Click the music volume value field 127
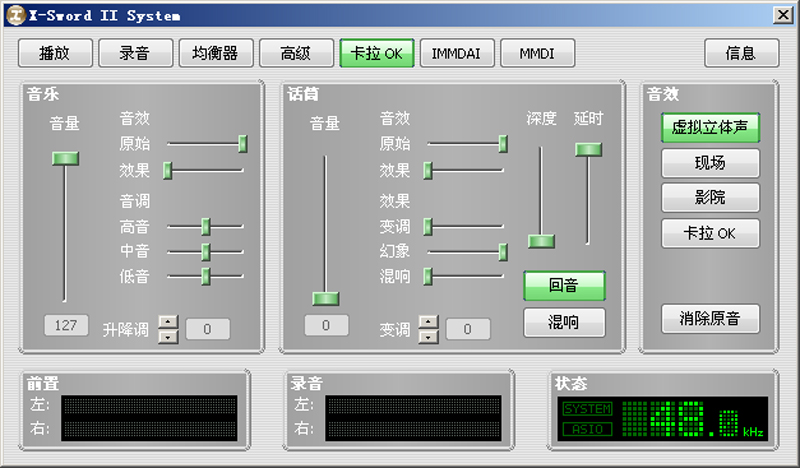The height and width of the screenshot is (468, 800). [x=65, y=325]
